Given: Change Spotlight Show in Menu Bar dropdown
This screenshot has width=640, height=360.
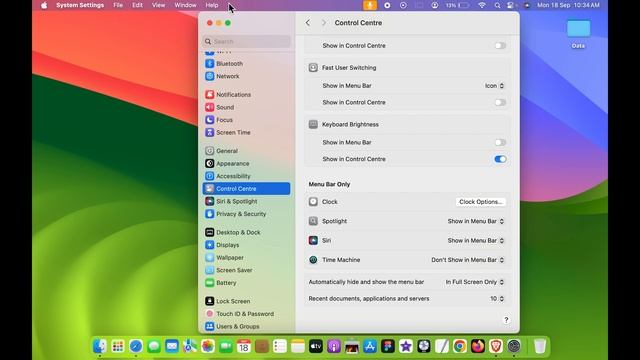Looking at the screenshot, I should pyautogui.click(x=476, y=221).
